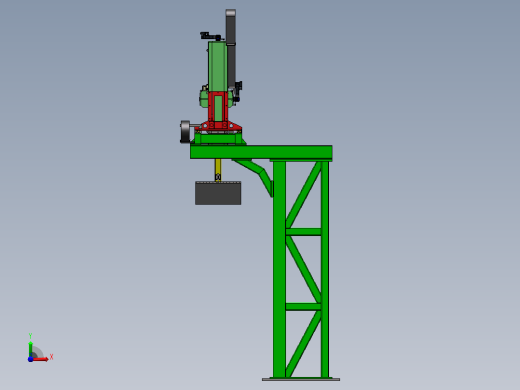Select the gray handwheel left of the red bracket
The image size is (520, 390).
(x=185, y=132)
